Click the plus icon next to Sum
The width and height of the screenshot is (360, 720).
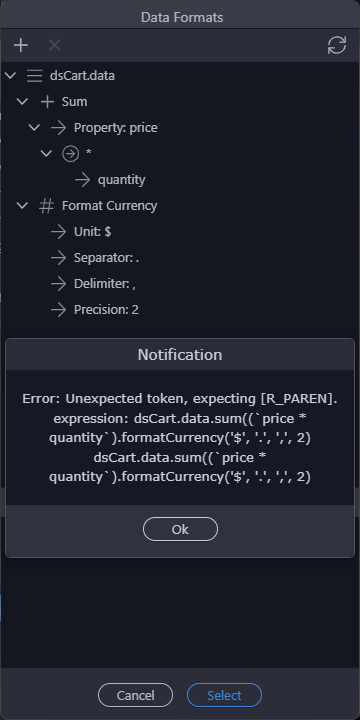(x=47, y=101)
